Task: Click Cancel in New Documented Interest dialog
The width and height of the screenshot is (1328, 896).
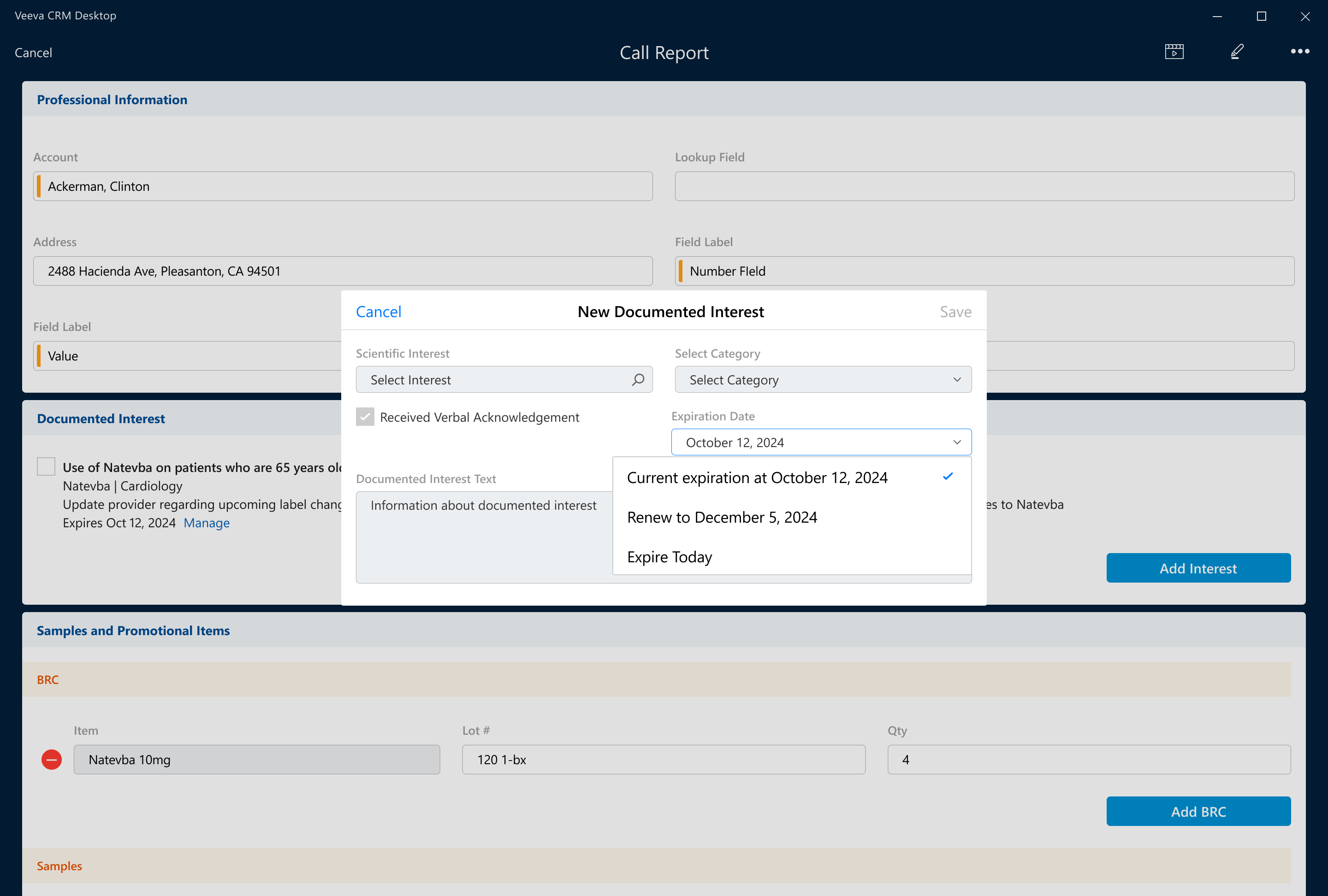Action: [x=378, y=312]
